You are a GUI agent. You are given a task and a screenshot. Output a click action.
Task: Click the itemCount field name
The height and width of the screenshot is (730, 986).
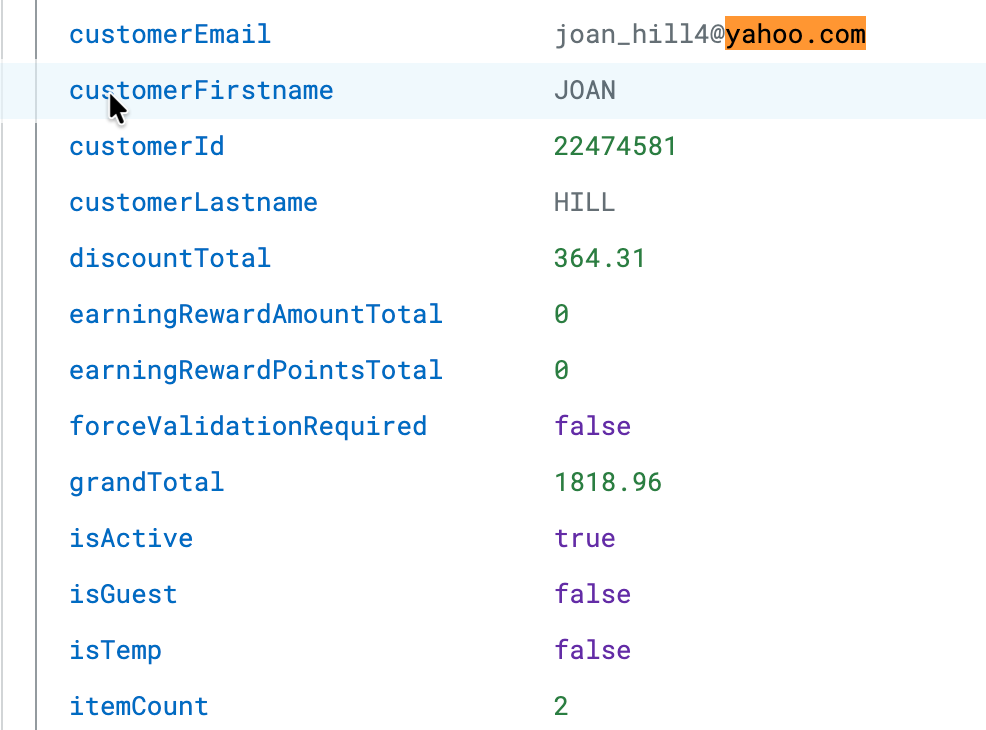click(138, 707)
